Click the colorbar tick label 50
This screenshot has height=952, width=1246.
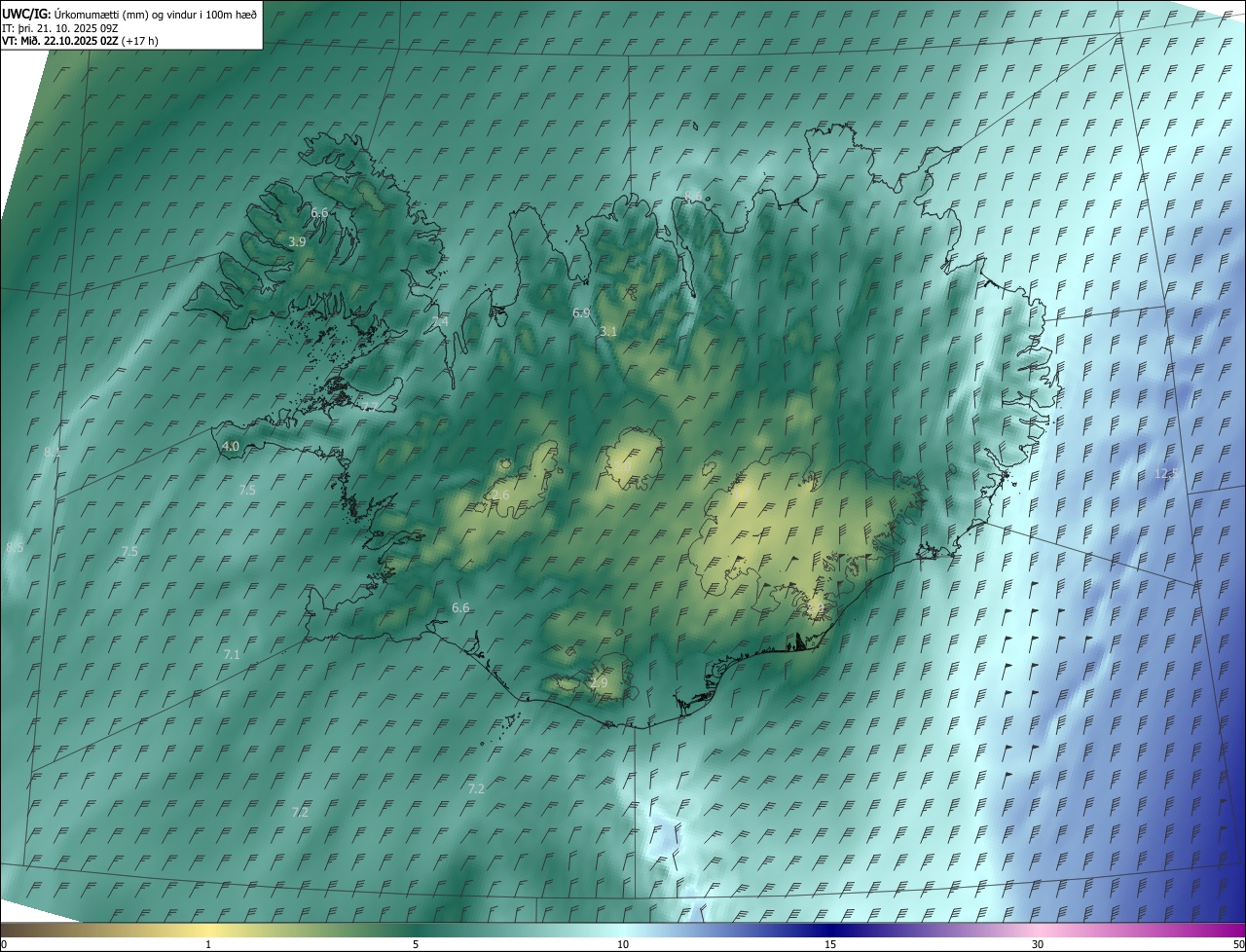1239,944
